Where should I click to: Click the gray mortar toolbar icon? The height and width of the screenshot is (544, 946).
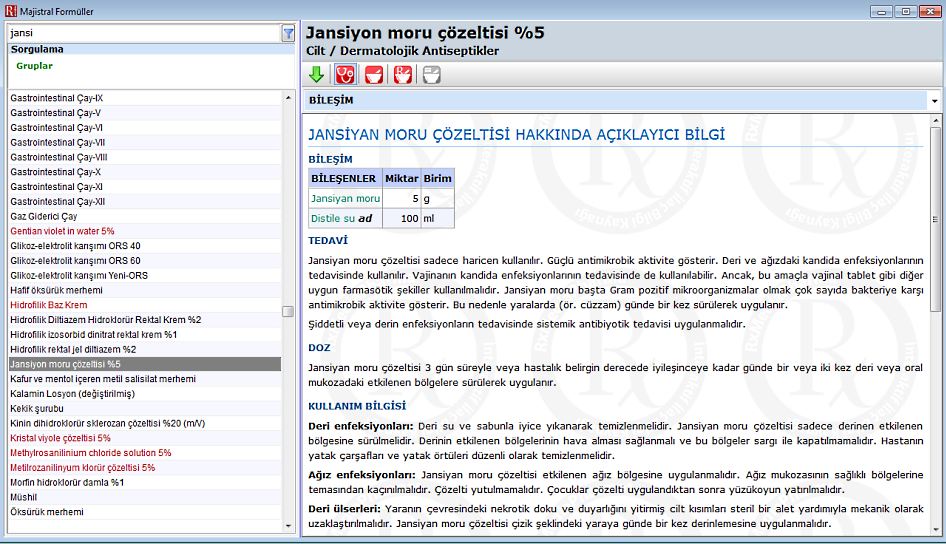point(431,75)
